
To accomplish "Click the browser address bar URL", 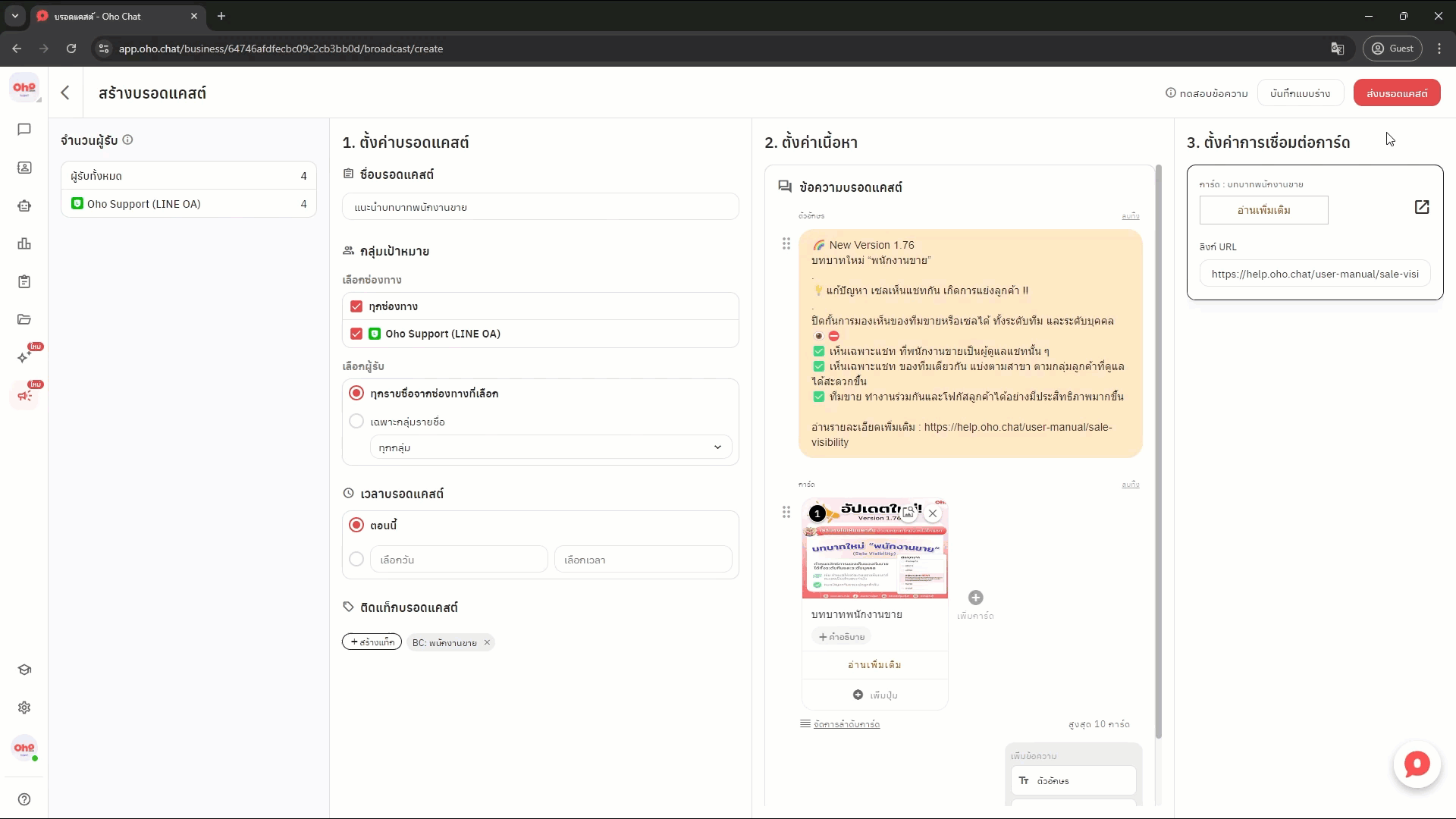I will (x=281, y=49).
